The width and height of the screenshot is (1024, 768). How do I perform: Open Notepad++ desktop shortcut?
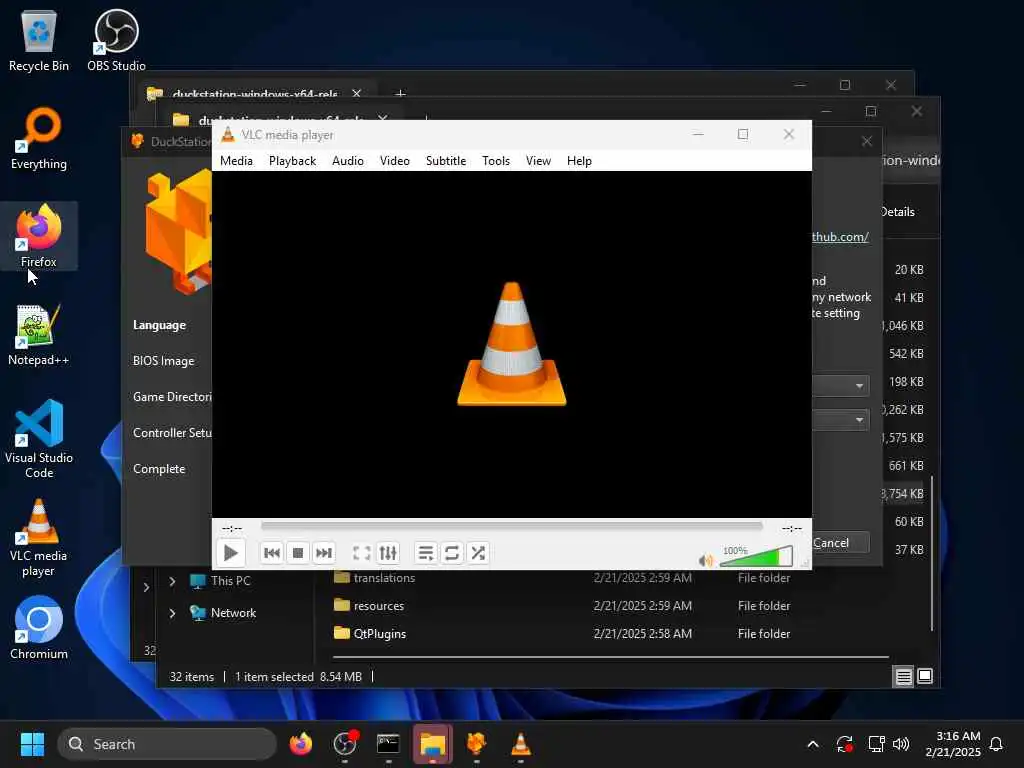click(39, 334)
